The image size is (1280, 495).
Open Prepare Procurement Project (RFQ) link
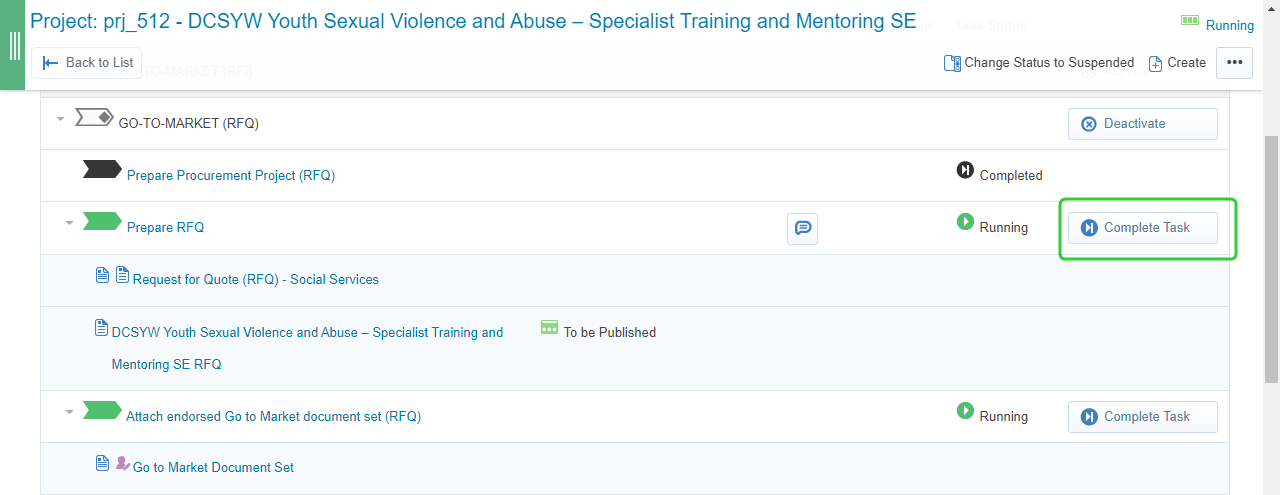click(231, 175)
